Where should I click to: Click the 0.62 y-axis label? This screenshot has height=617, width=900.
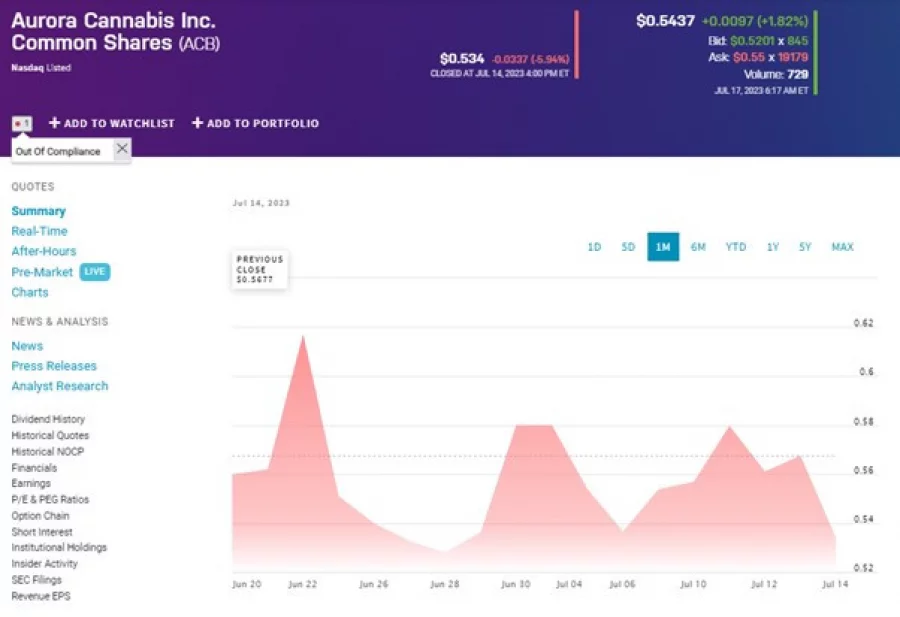(x=863, y=323)
